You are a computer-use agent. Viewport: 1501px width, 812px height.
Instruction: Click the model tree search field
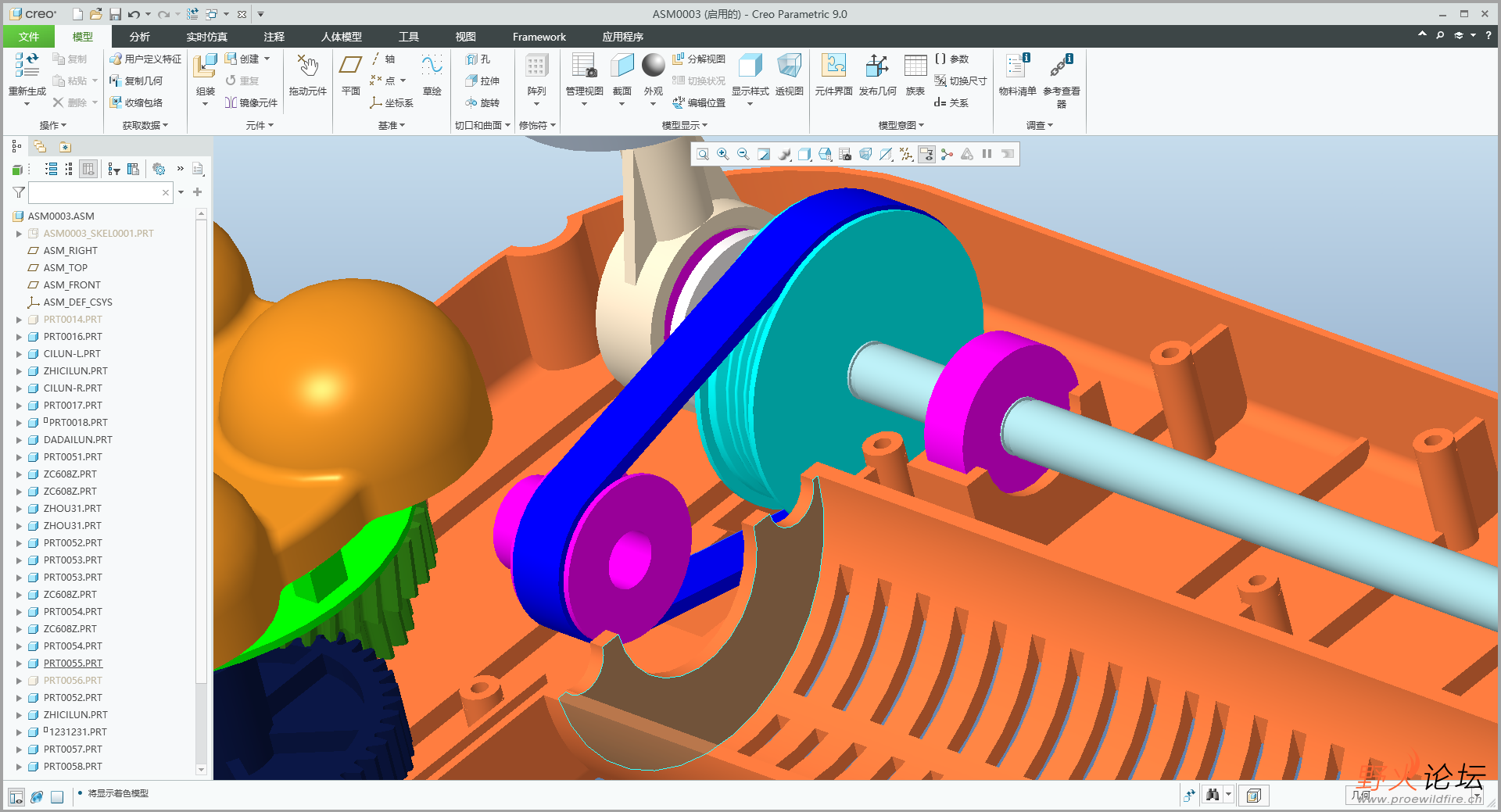click(x=100, y=192)
